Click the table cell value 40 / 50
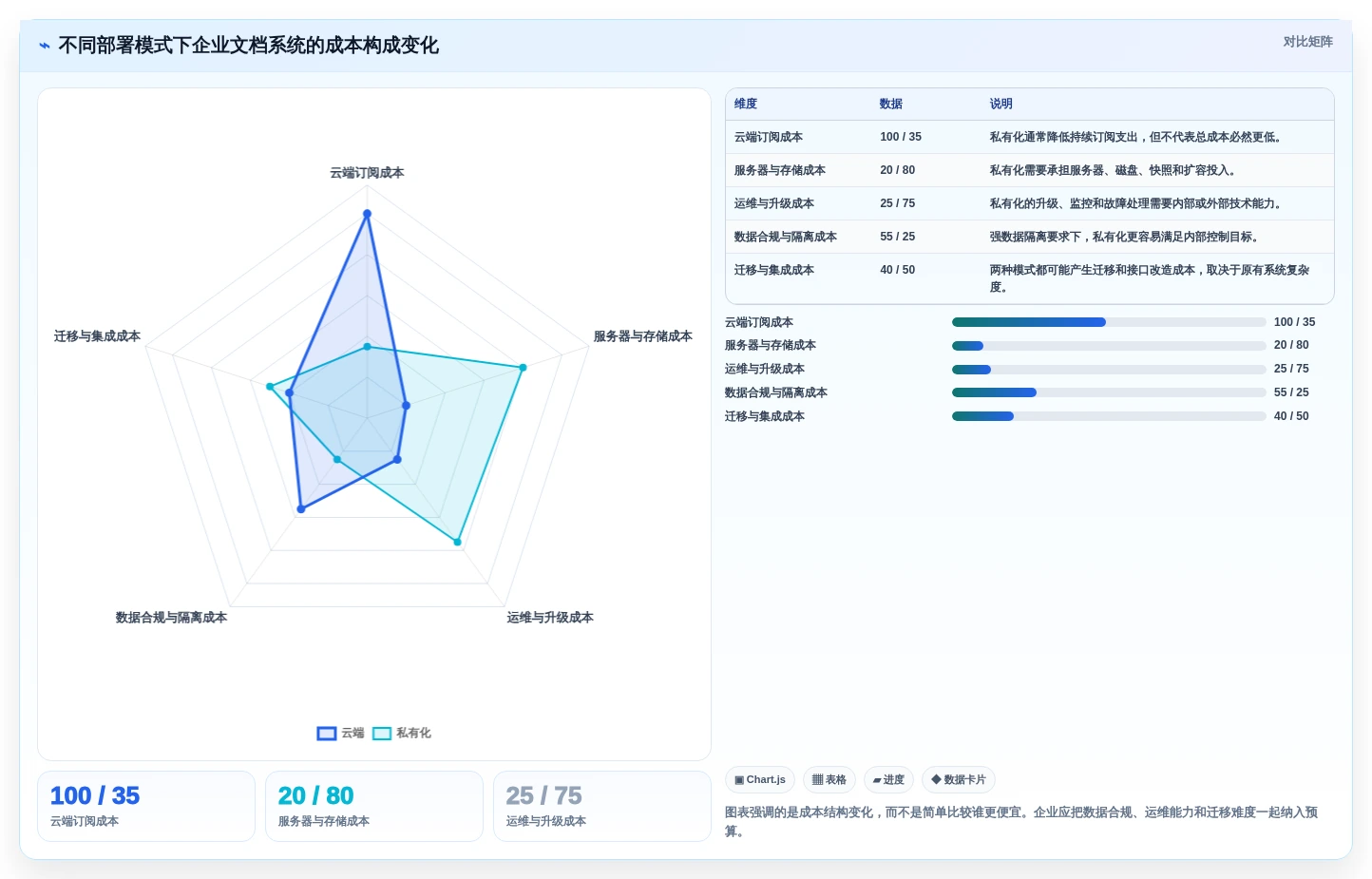 [x=898, y=270]
